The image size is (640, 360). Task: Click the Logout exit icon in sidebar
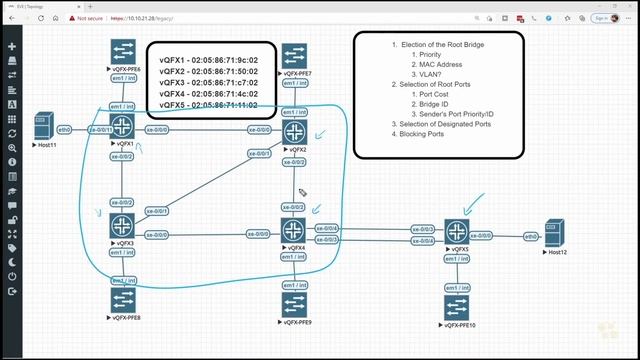point(12,291)
